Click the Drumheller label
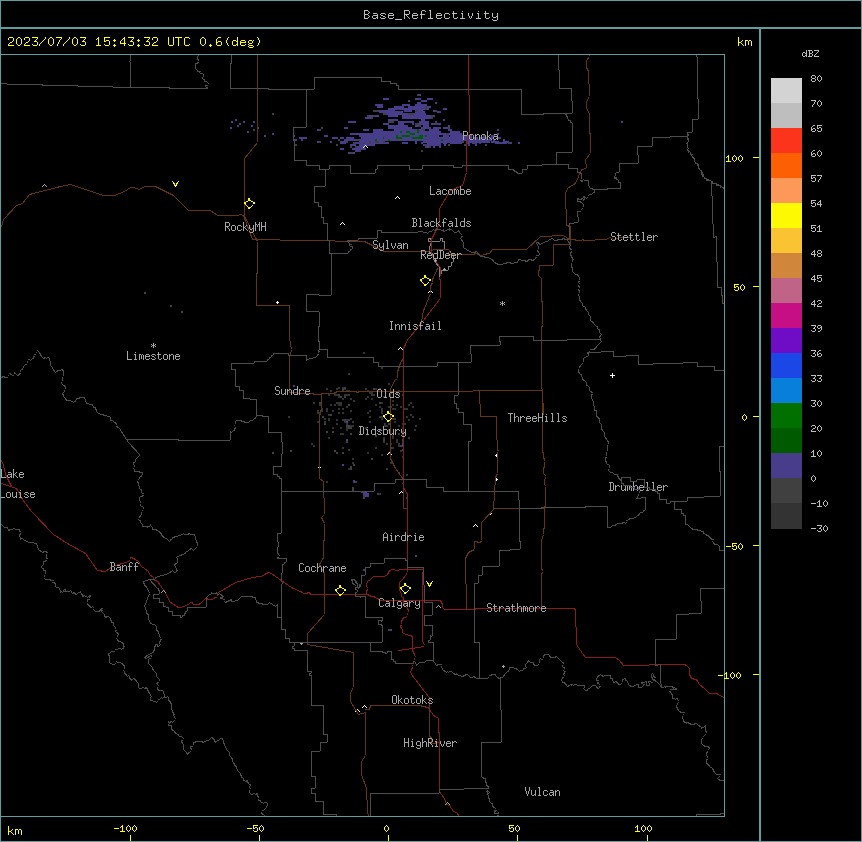Image resolution: width=862 pixels, height=842 pixels. [638, 487]
